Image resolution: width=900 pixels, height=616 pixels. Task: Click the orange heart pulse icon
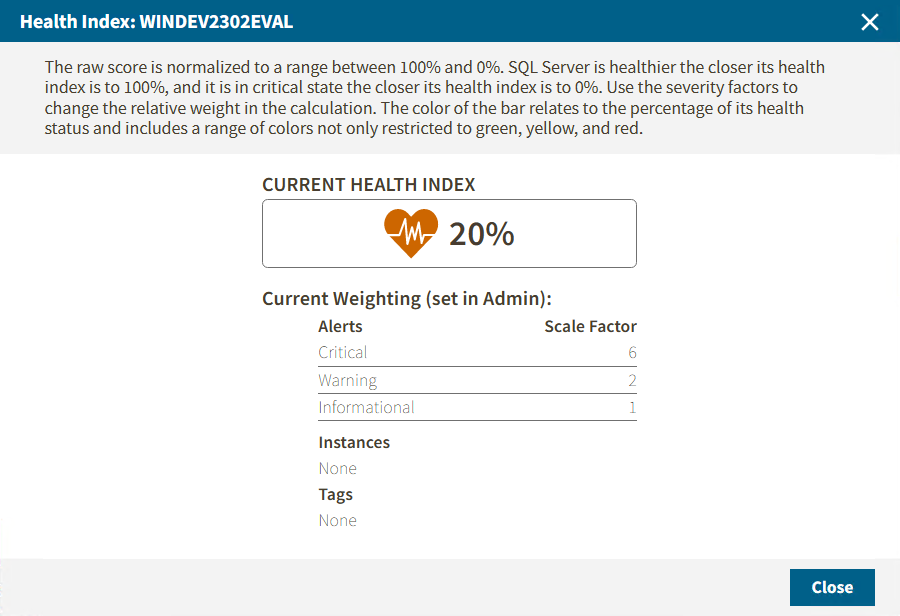[411, 233]
